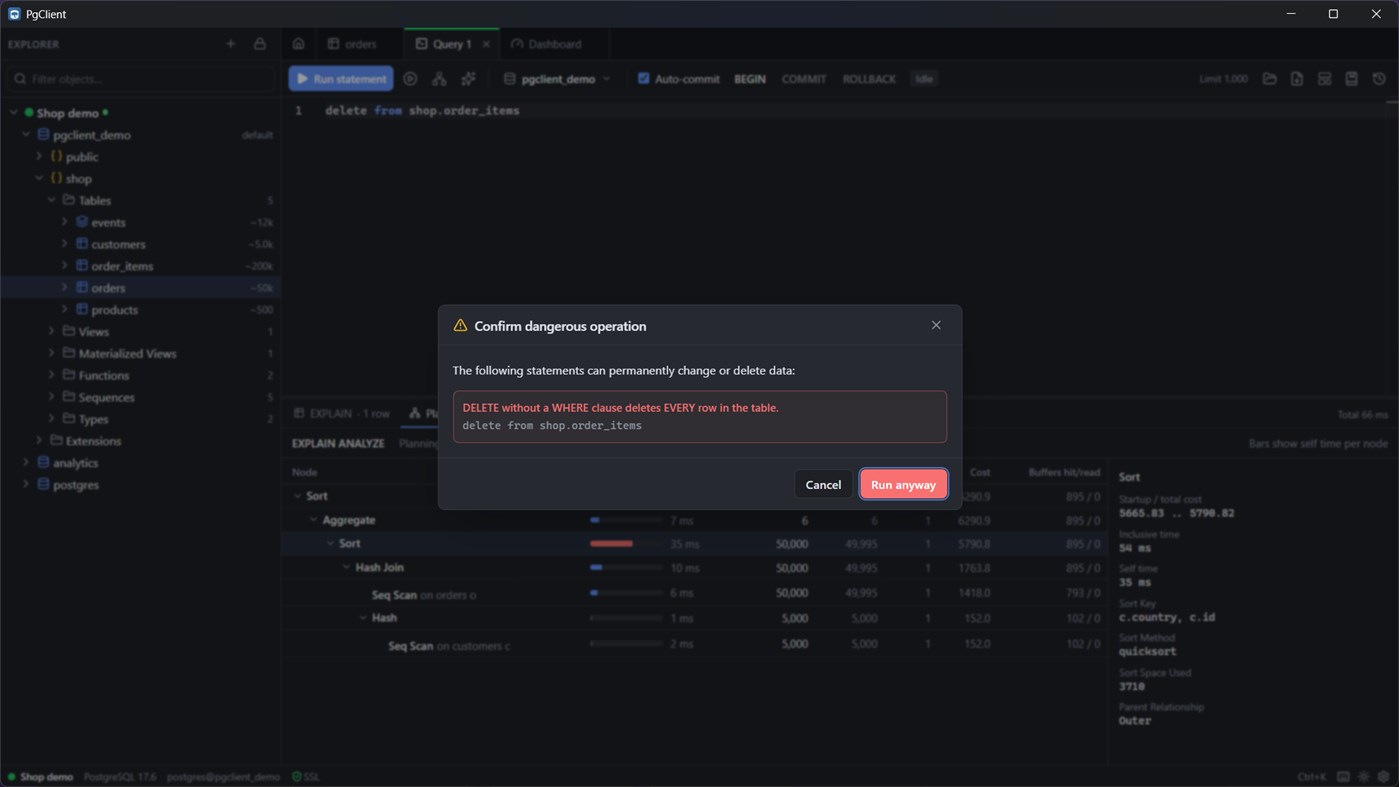This screenshot has width=1399, height=787.
Task: Expand the Views folder
Action: 52,331
